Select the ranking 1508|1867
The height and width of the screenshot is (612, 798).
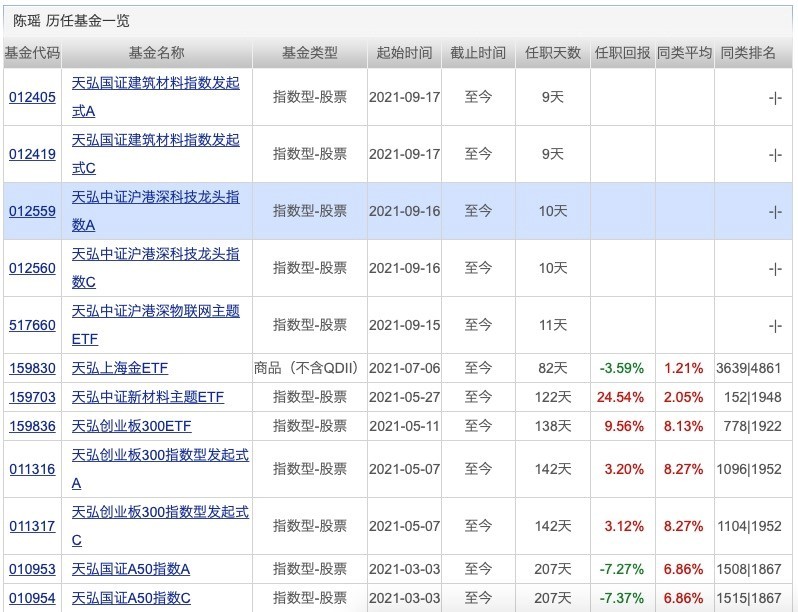point(749,569)
